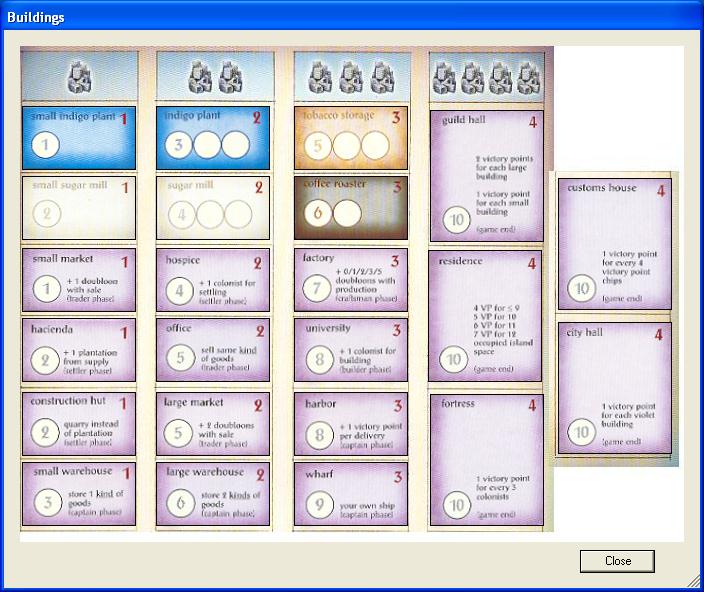Screen dimensions: 704x592
Task: Pick the large warehouse card
Action: 213,494
